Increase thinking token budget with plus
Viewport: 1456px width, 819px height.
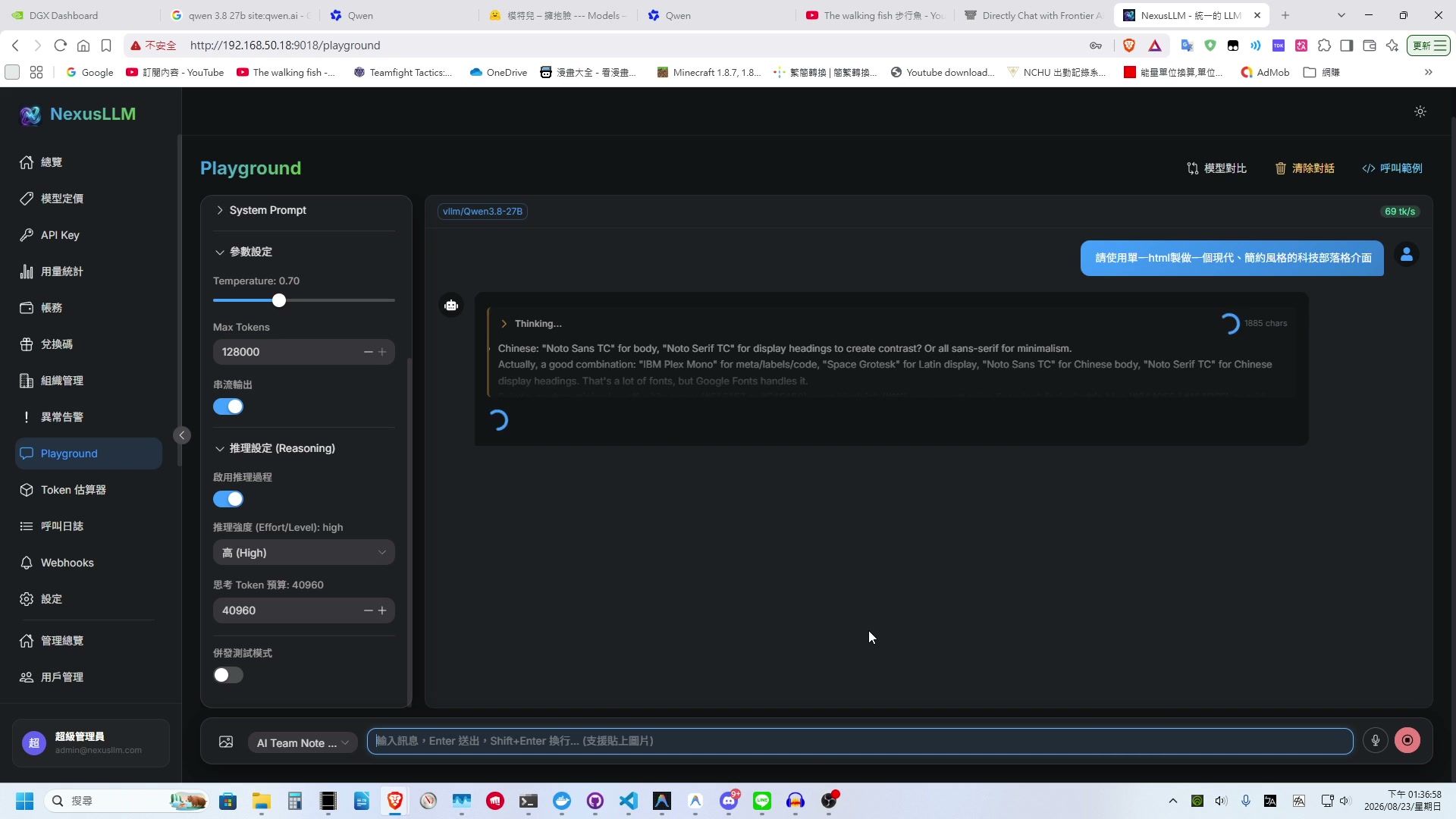tap(382, 610)
